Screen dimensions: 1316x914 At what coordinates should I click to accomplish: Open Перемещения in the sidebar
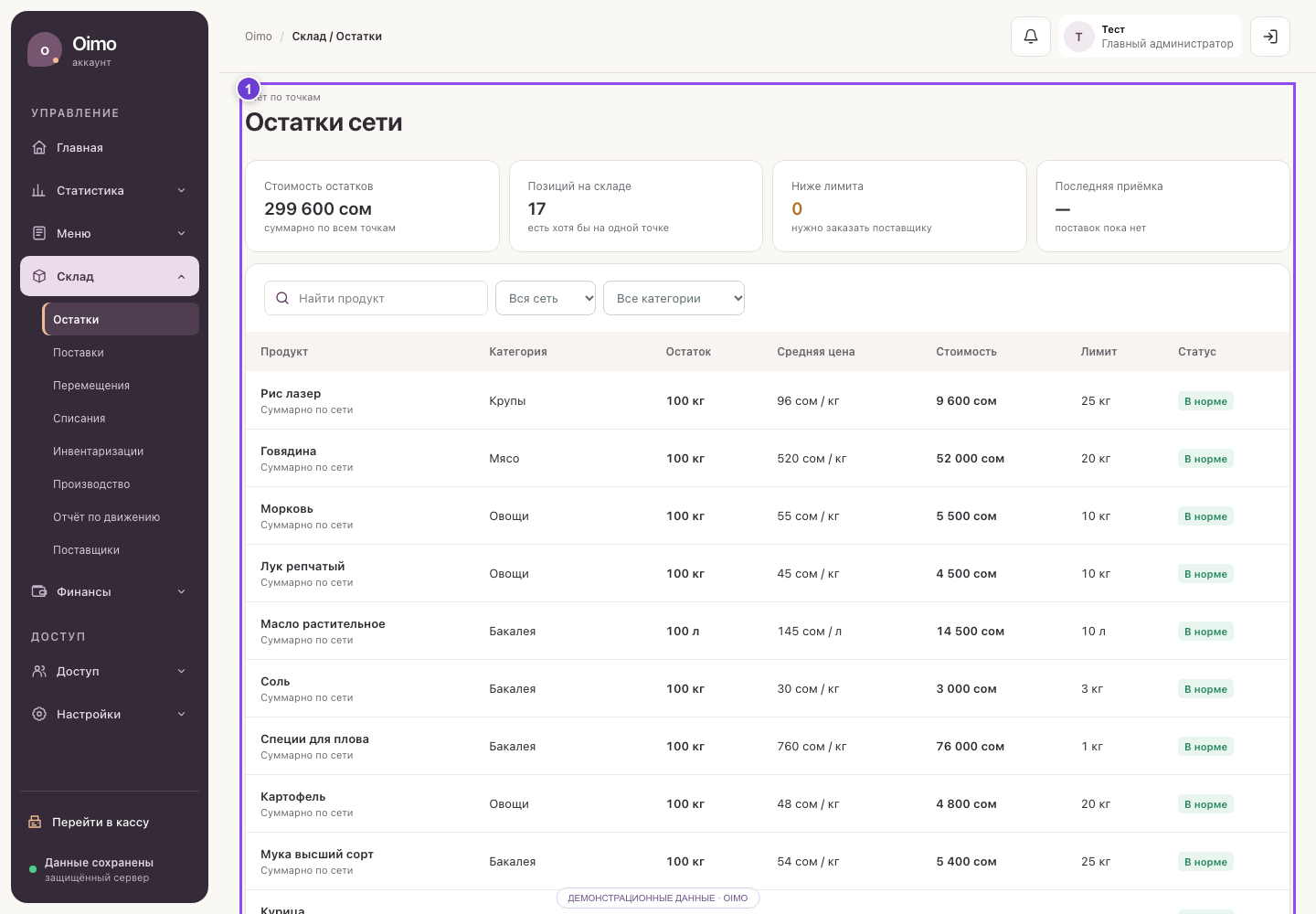coord(121,385)
